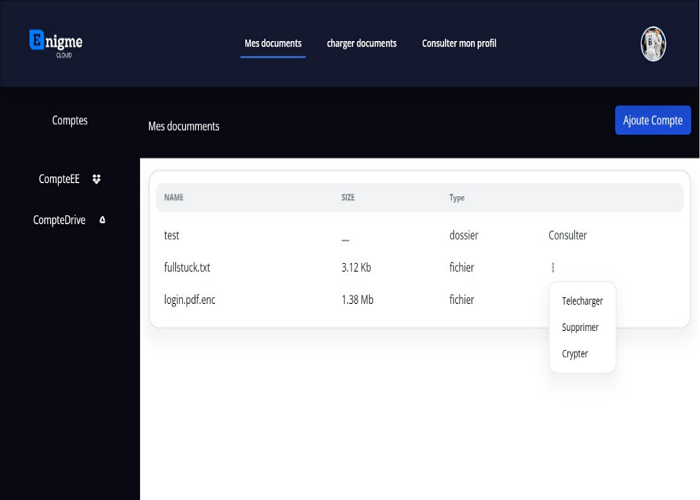Open the user profile avatar
700x500 pixels.
click(653, 44)
